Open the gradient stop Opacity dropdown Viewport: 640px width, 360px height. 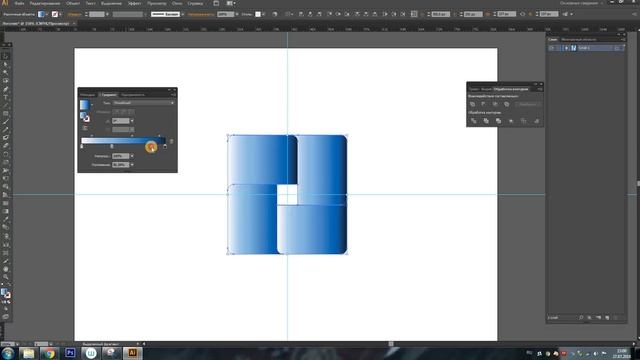pyautogui.click(x=132, y=156)
